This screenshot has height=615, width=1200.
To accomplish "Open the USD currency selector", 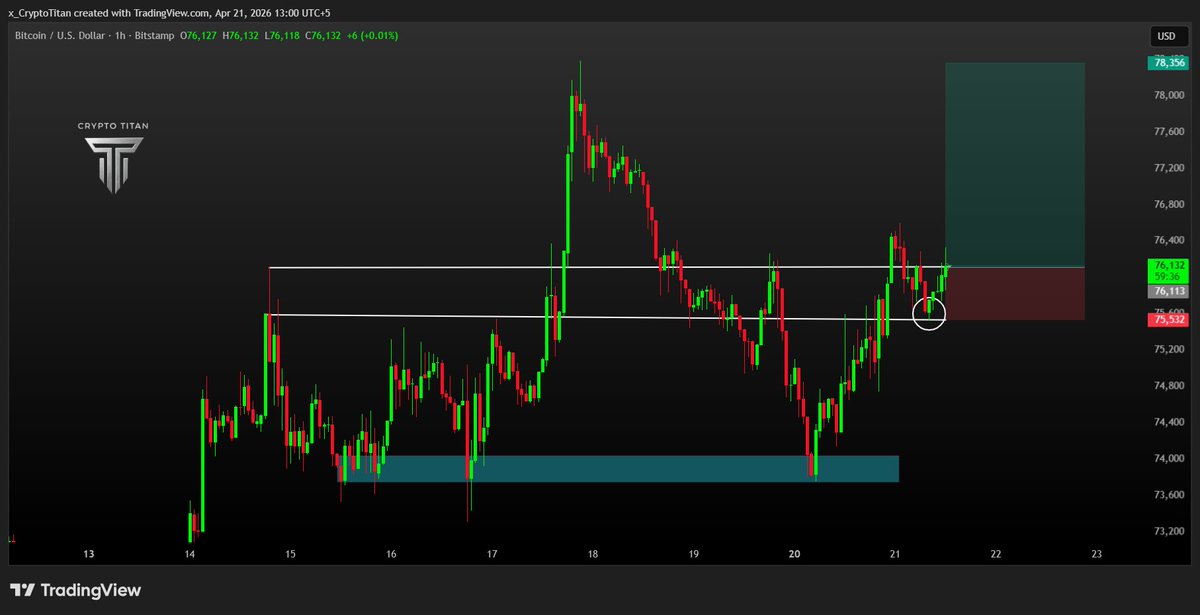I will point(1166,36).
